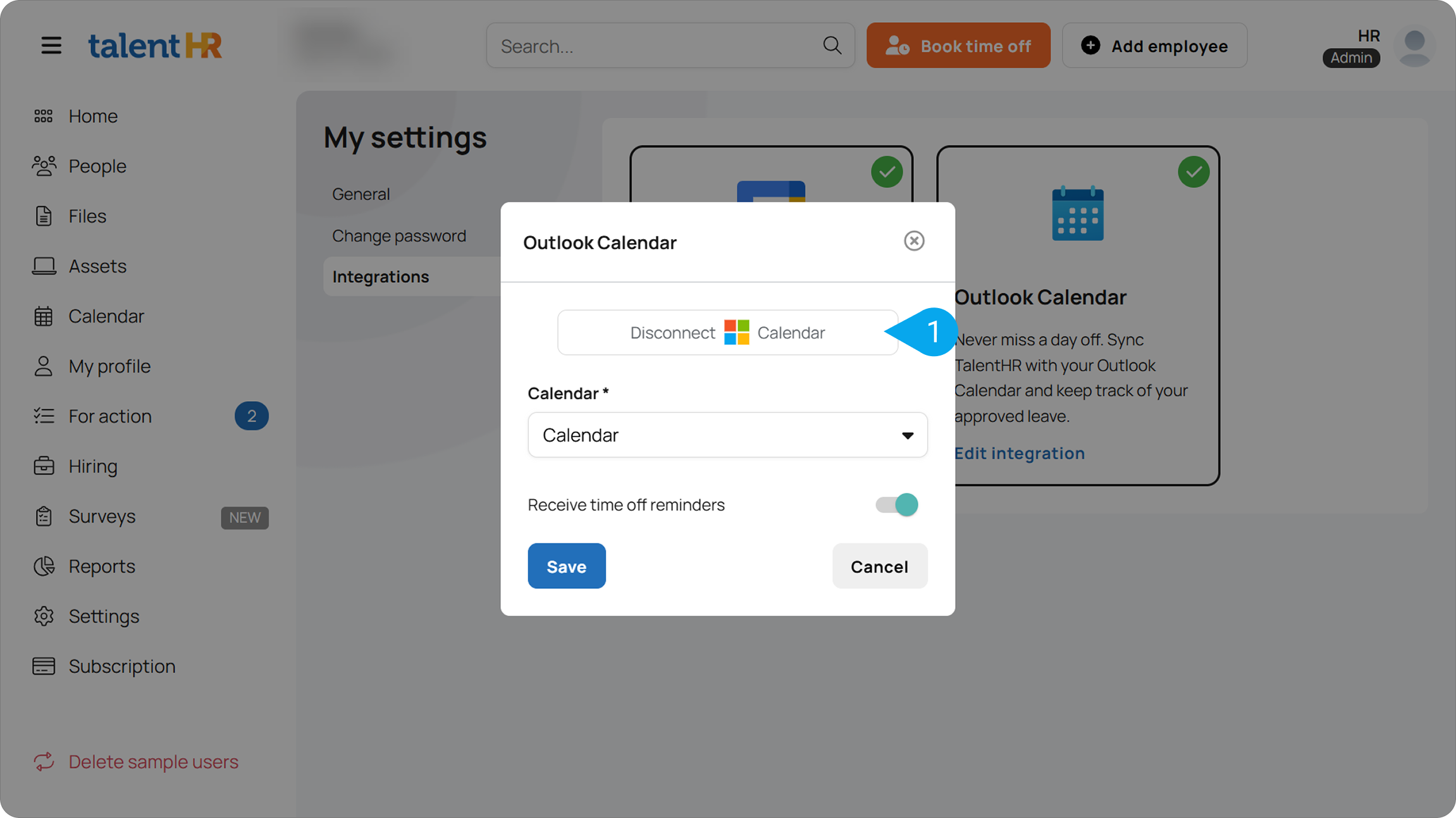Click the NEW badge beside Surveys

245,517
